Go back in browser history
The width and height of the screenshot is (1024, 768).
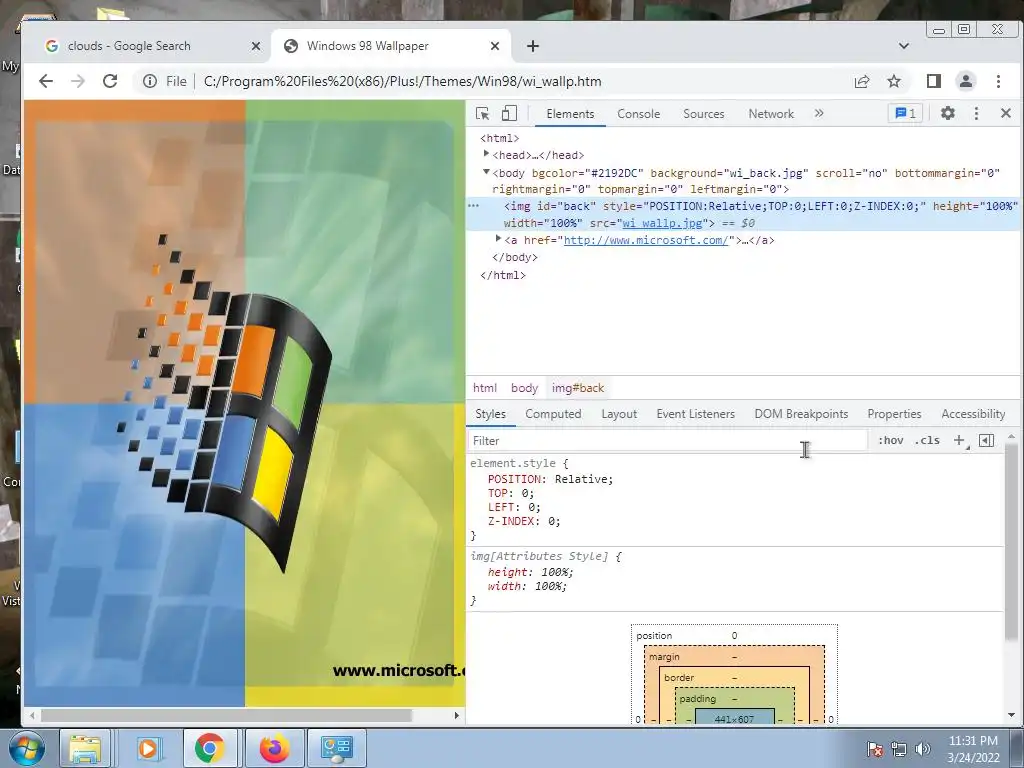[46, 81]
